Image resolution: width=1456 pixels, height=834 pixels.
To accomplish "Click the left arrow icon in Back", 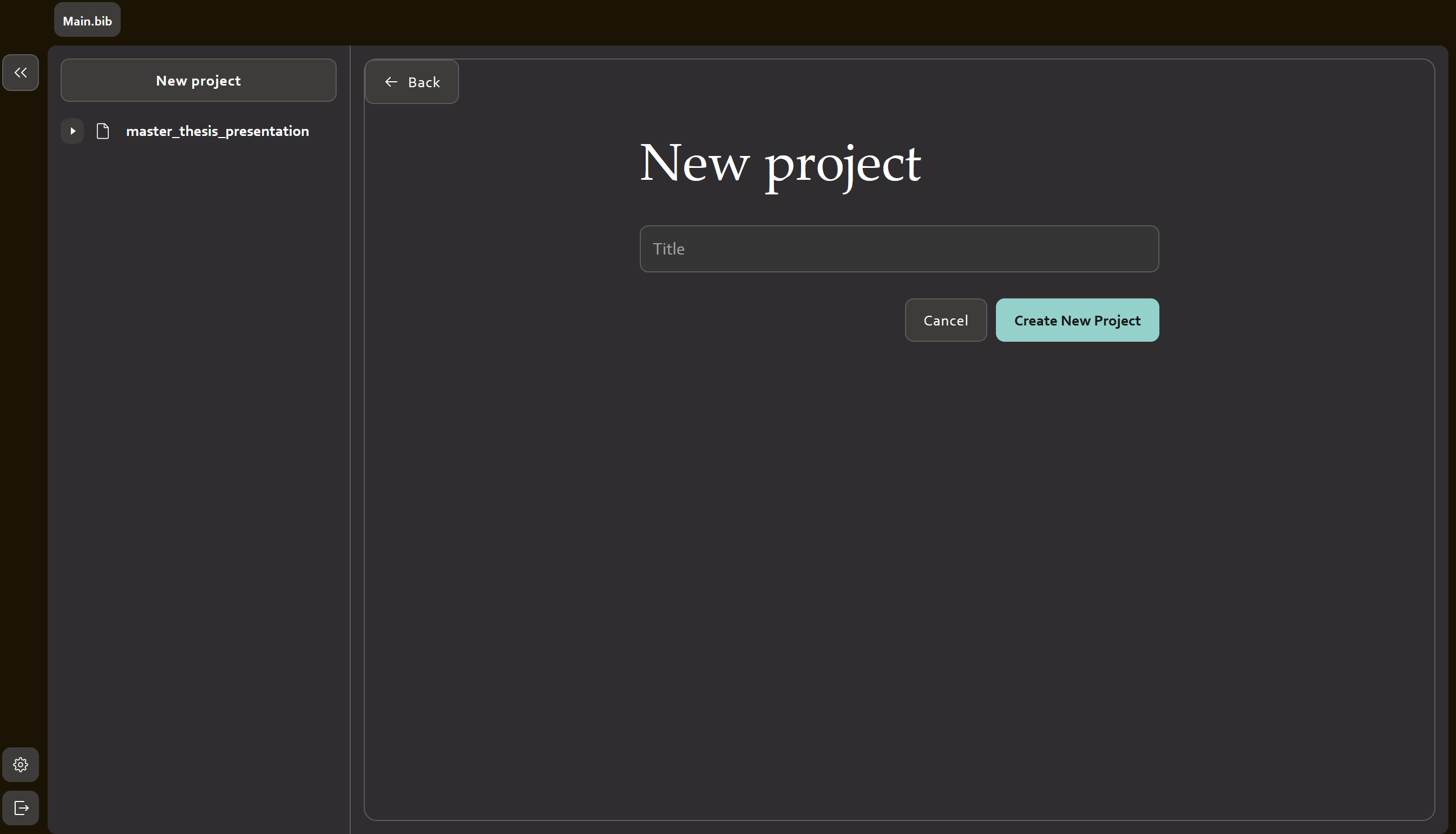I will [x=391, y=82].
